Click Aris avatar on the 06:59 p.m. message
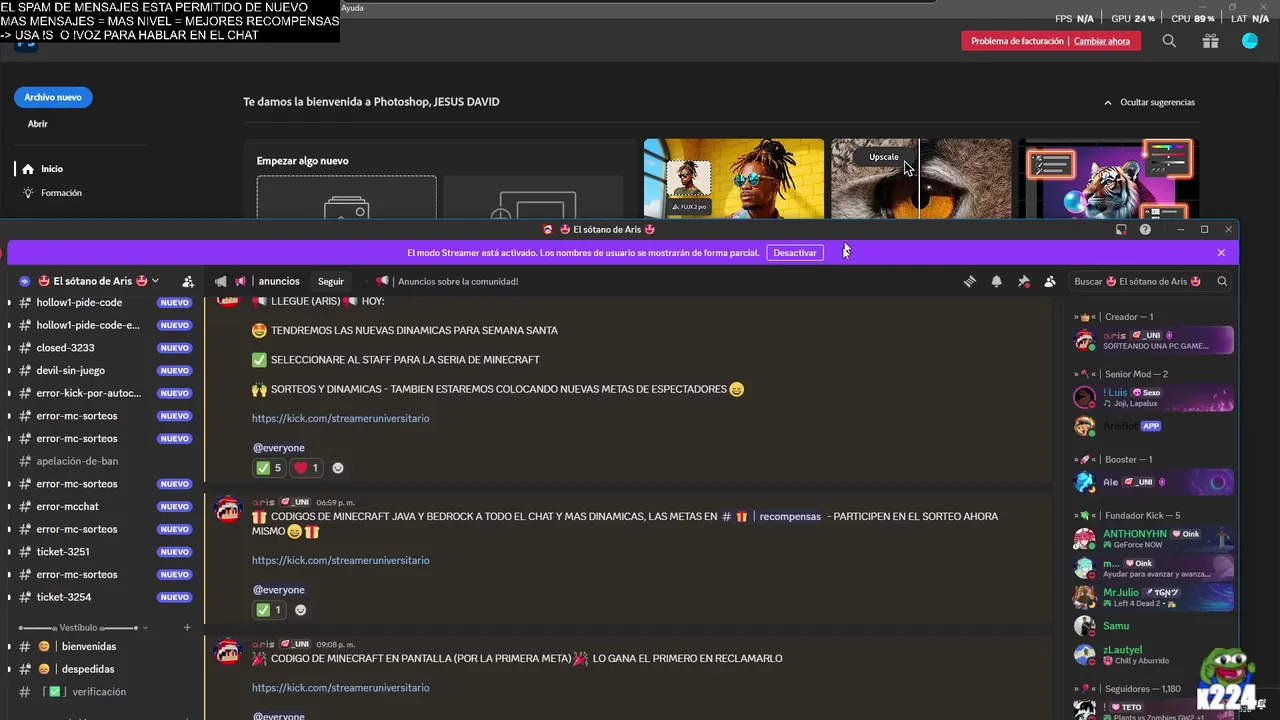This screenshot has width=1280, height=720. click(229, 509)
